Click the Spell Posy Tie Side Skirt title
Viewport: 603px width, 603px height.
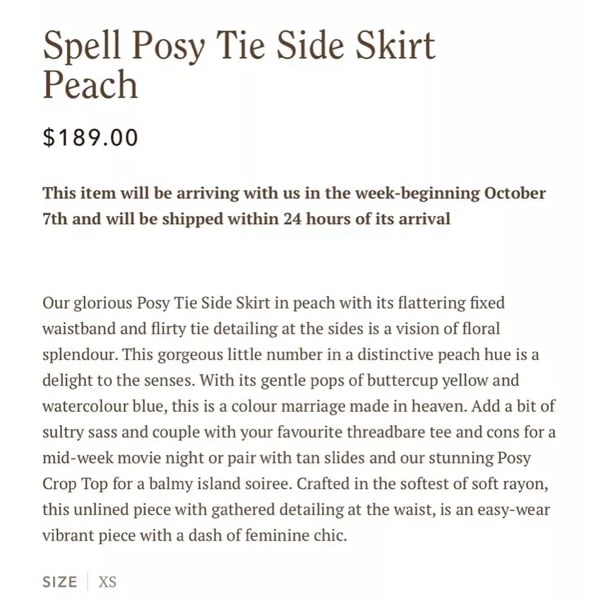coord(239,47)
